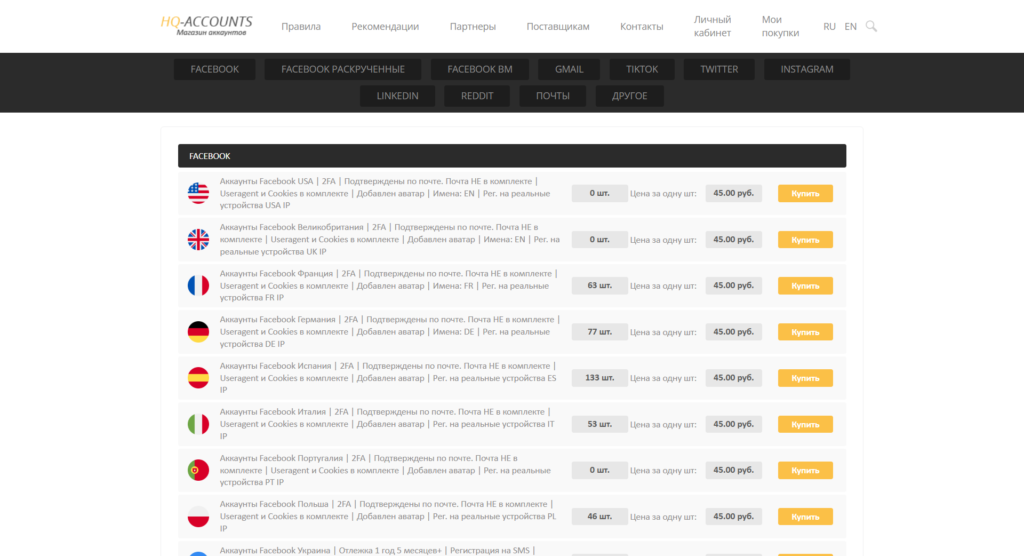Open Аккаунты Facebook Италия listing description

(387, 424)
